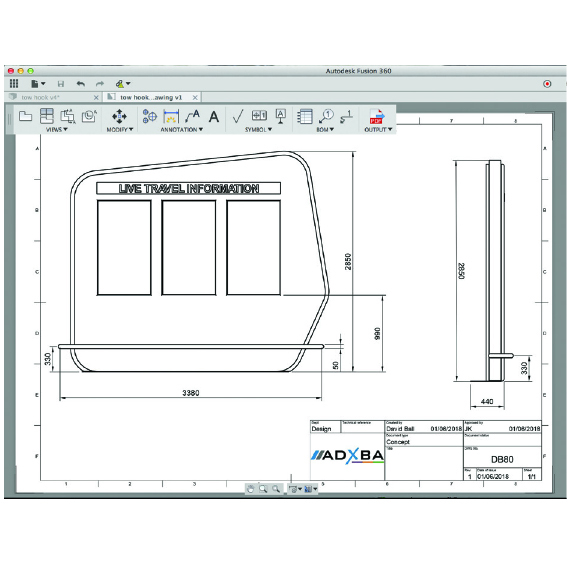Viewport: 569px width, 567px height.
Task: Pick the Text tool with the A icon
Action: click(x=214, y=117)
